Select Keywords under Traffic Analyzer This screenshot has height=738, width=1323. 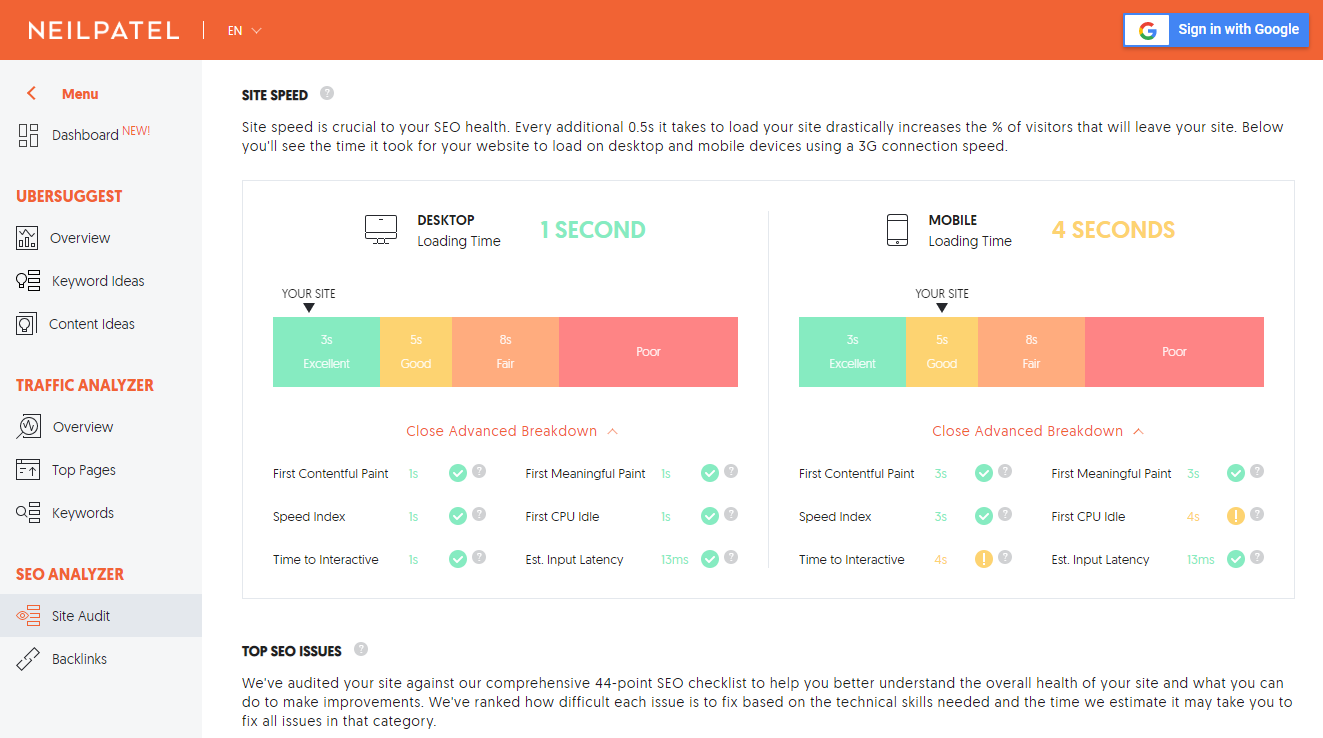pos(83,513)
